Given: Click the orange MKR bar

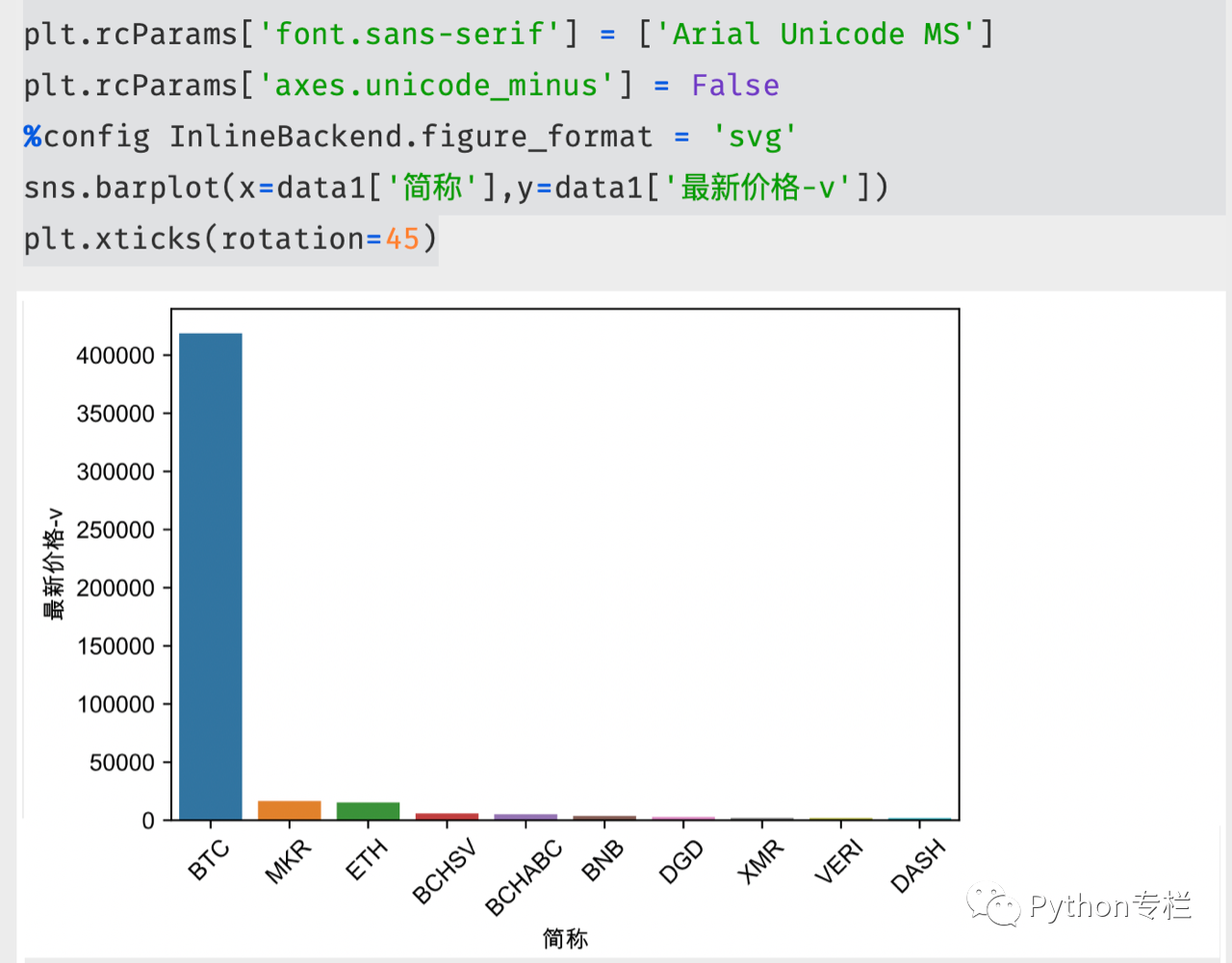Looking at the screenshot, I should click(x=290, y=810).
